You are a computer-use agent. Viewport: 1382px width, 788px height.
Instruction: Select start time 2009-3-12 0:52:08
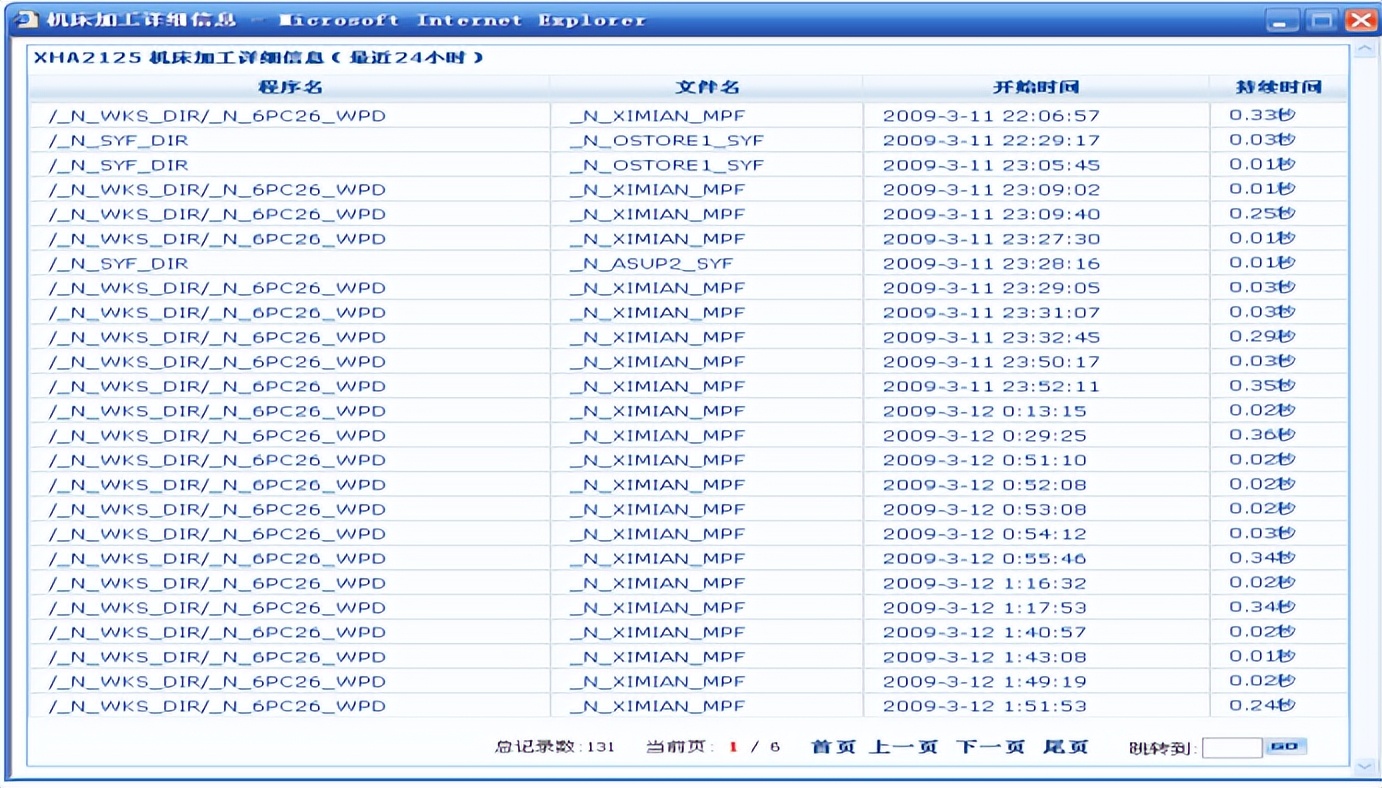coord(984,485)
